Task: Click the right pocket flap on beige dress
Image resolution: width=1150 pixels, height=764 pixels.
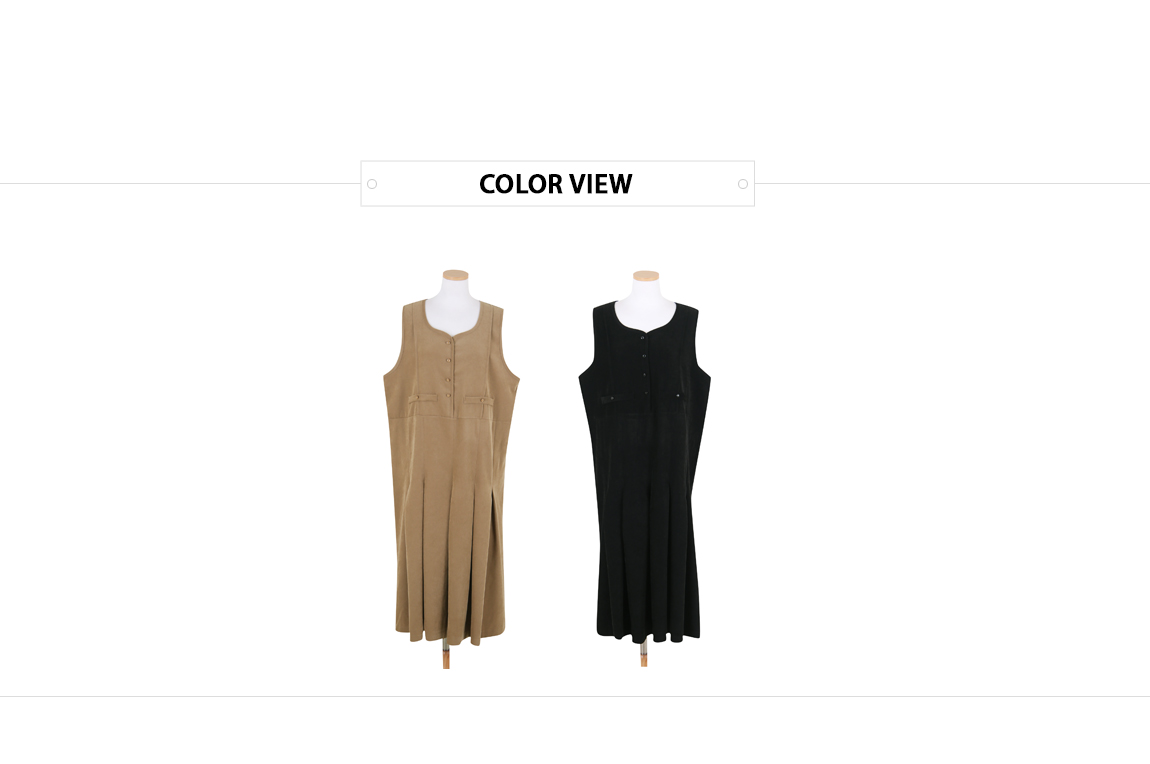Action: [479, 399]
